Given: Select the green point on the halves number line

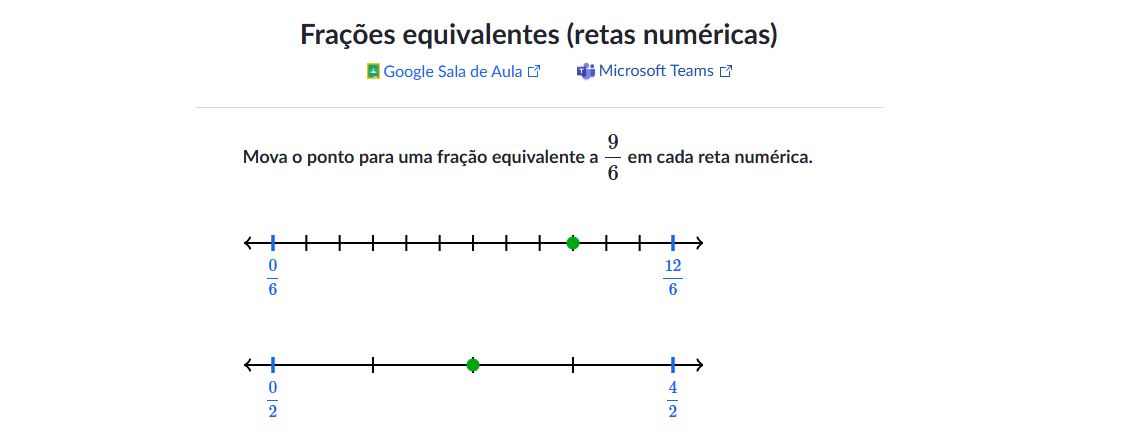Looking at the screenshot, I should (x=473, y=365).
